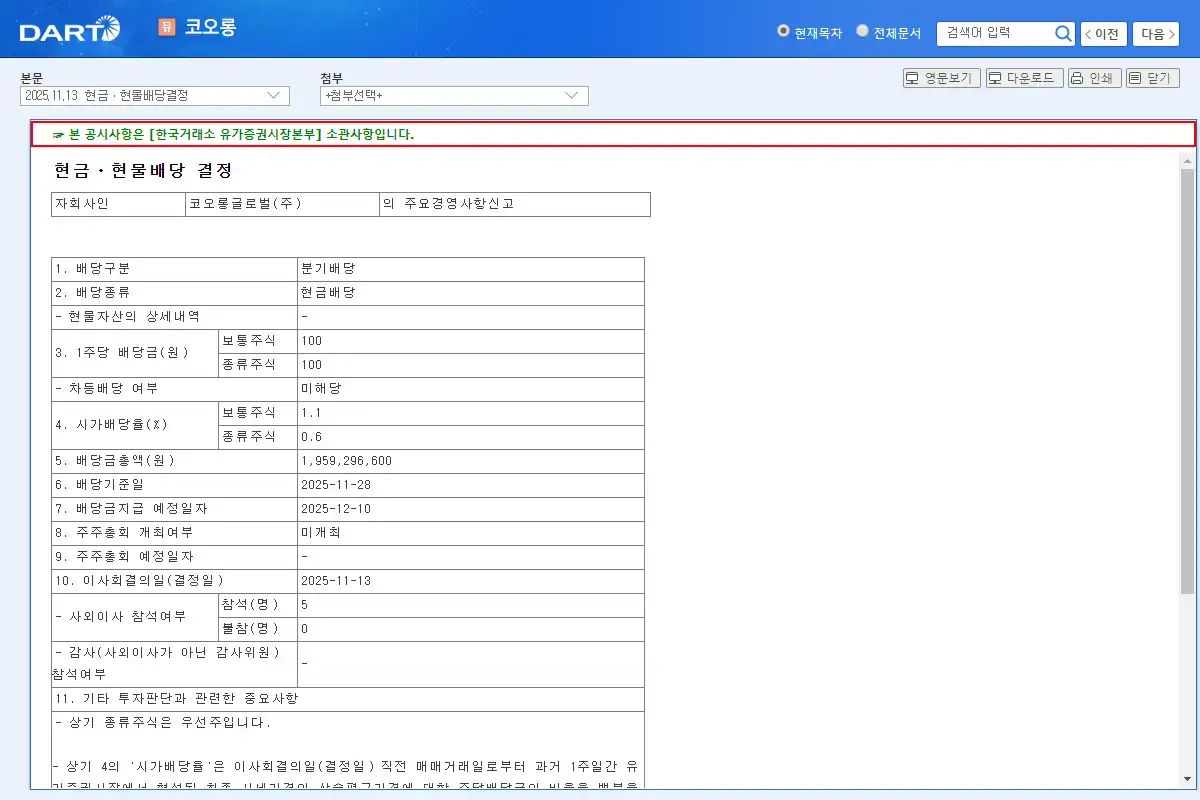Click the 코오롱 company name title
This screenshot has width=1200, height=800.
210,27
